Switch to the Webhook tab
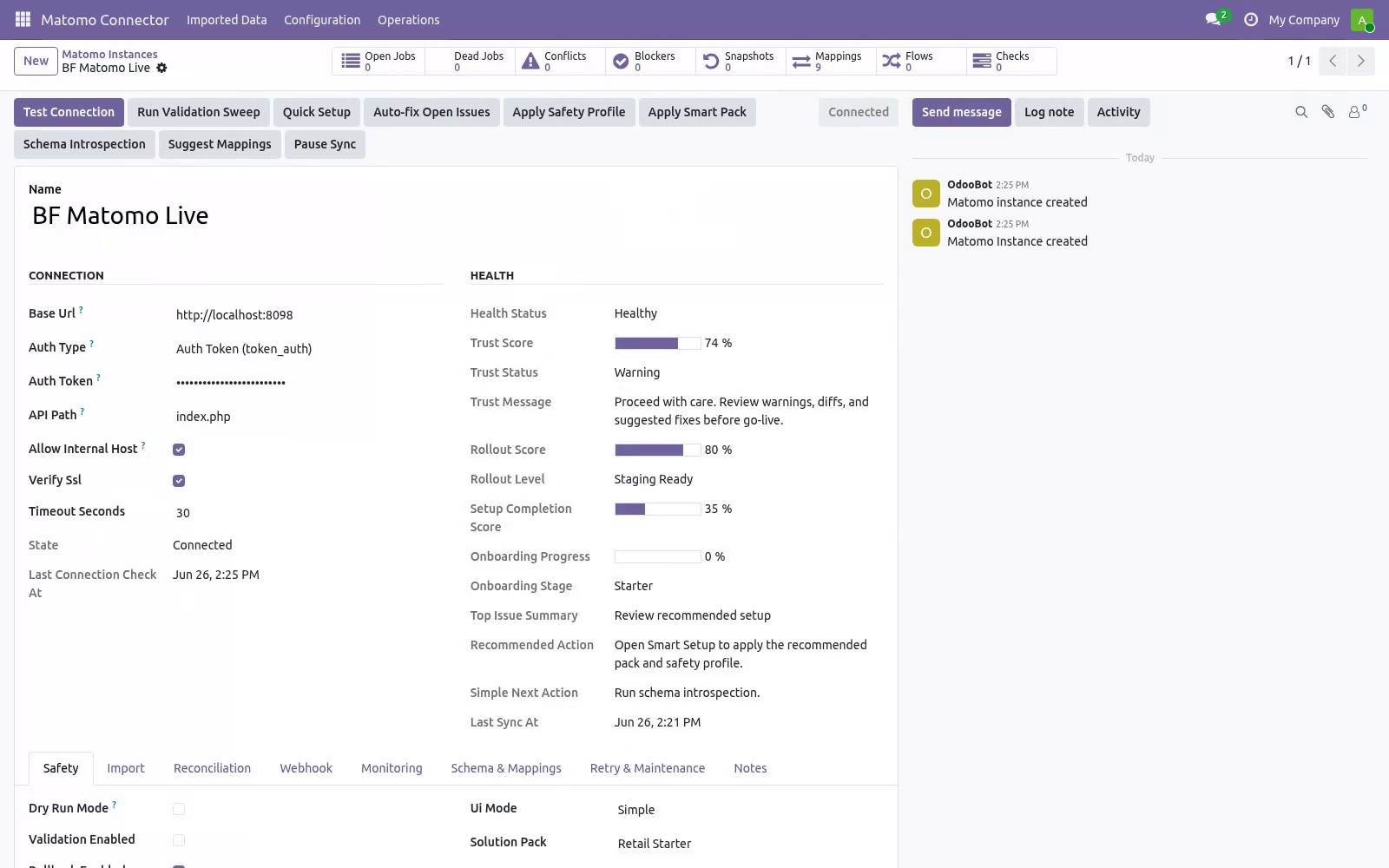This screenshot has width=1389, height=868. (306, 768)
